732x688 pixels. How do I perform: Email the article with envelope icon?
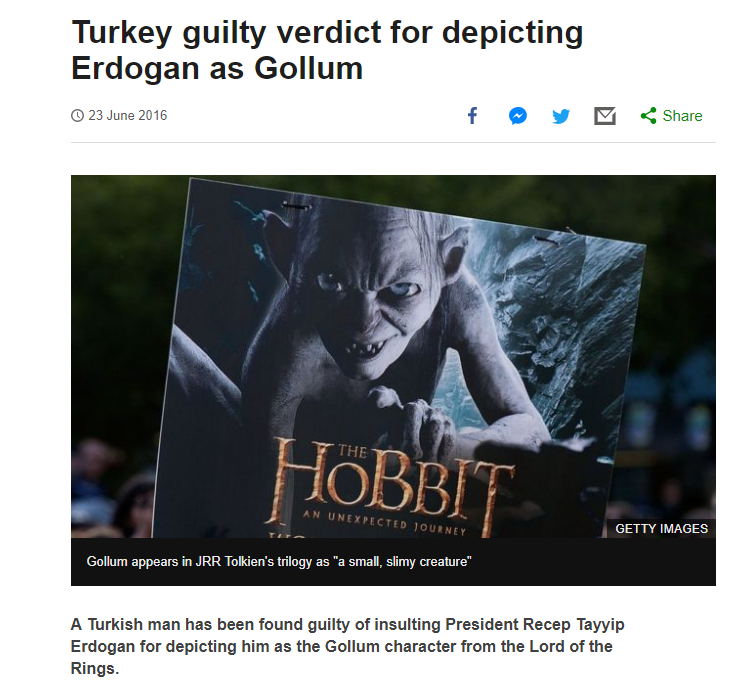605,116
